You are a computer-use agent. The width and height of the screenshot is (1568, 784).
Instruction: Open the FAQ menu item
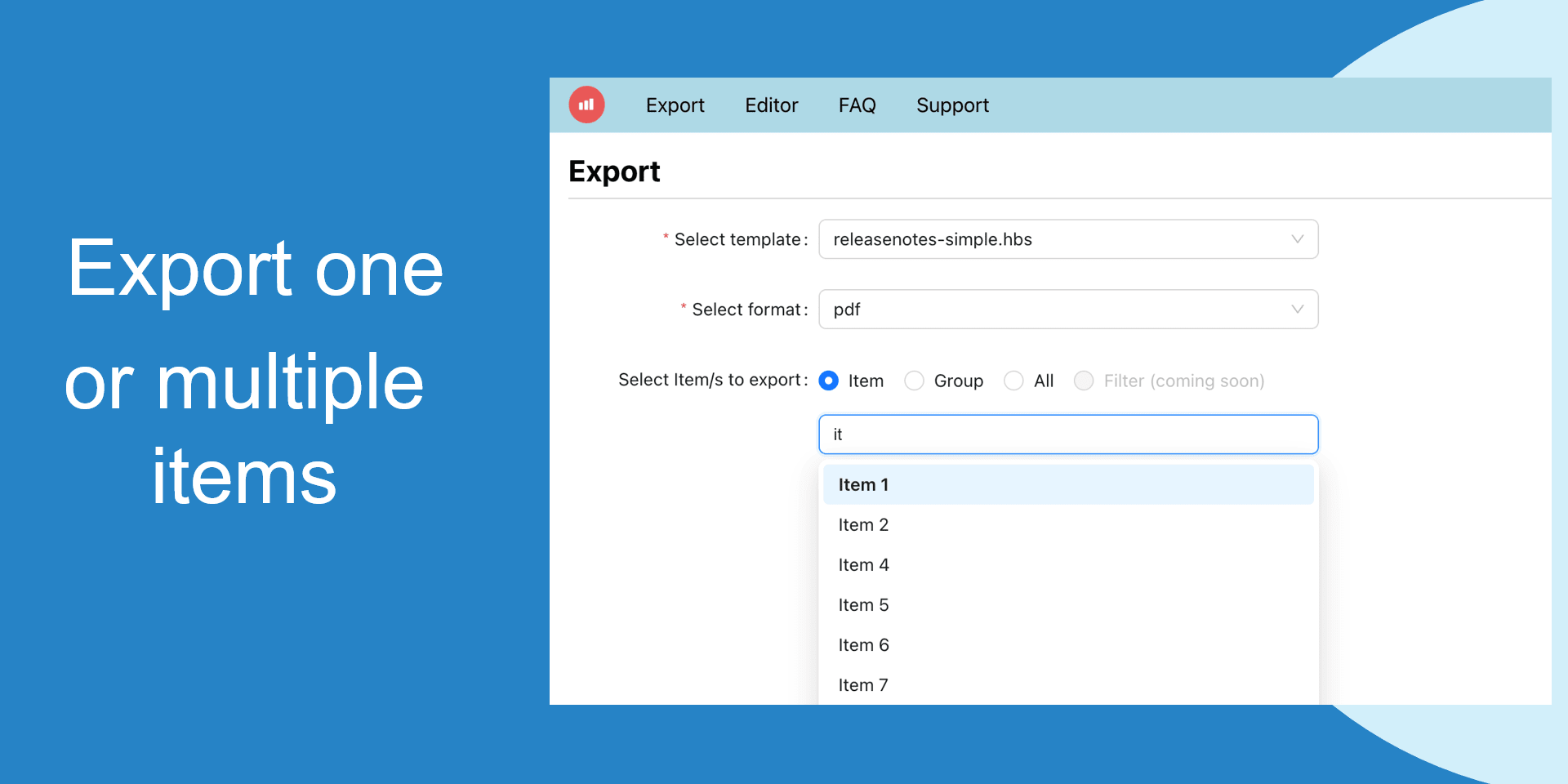click(x=857, y=105)
